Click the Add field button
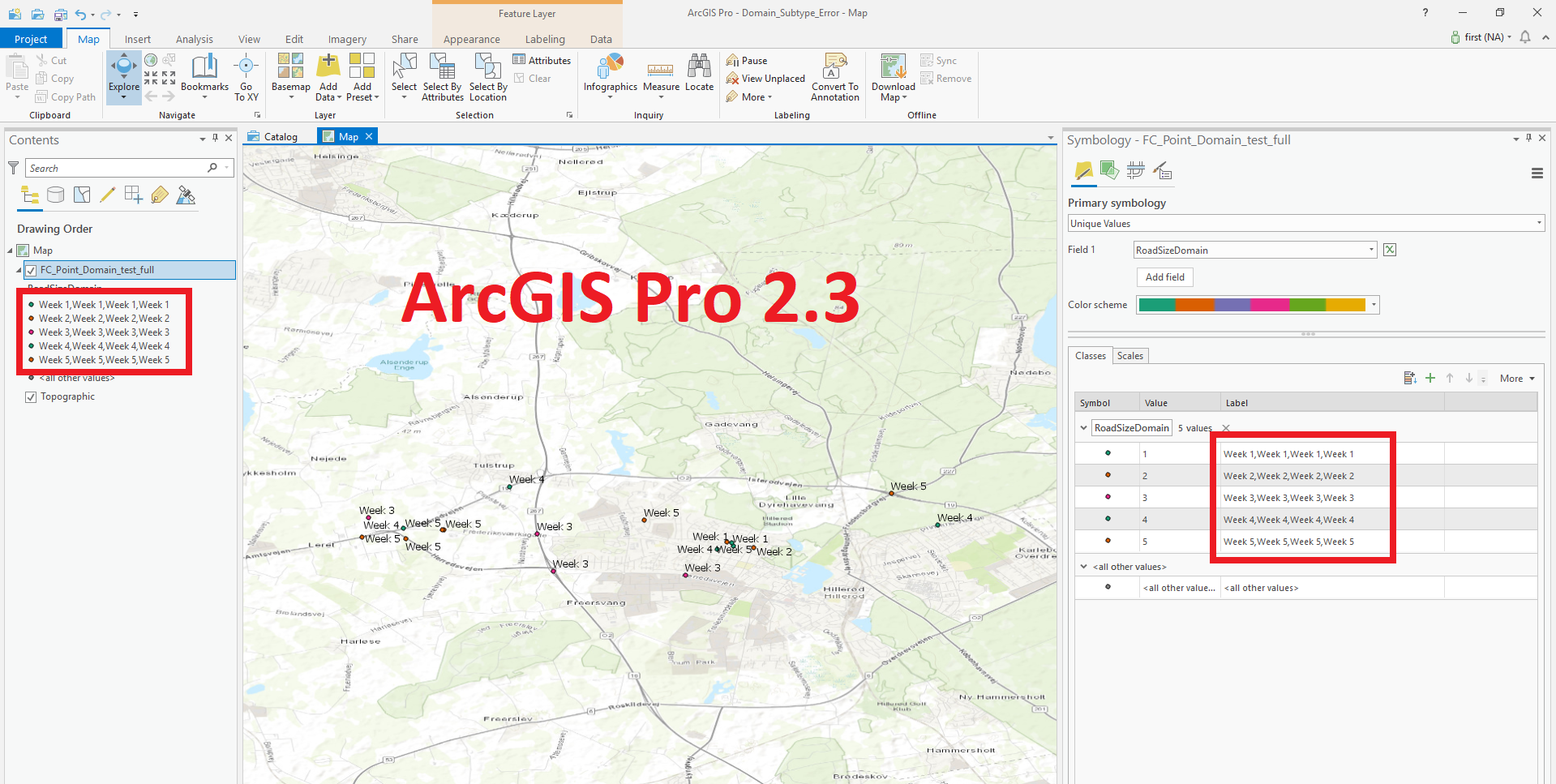Image resolution: width=1556 pixels, height=784 pixels. click(x=1164, y=277)
